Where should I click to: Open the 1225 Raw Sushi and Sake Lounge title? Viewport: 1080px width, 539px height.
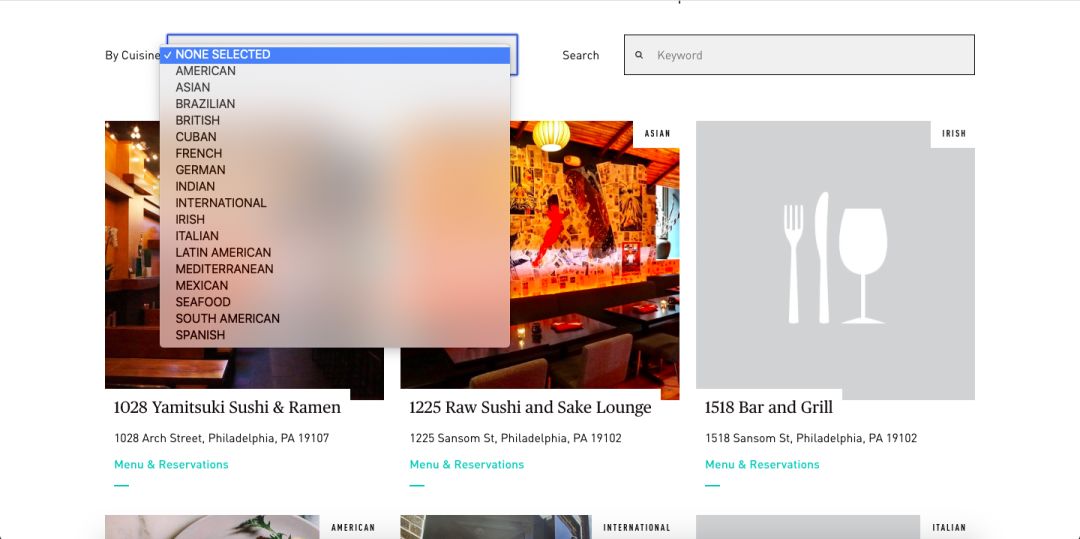[x=530, y=408]
